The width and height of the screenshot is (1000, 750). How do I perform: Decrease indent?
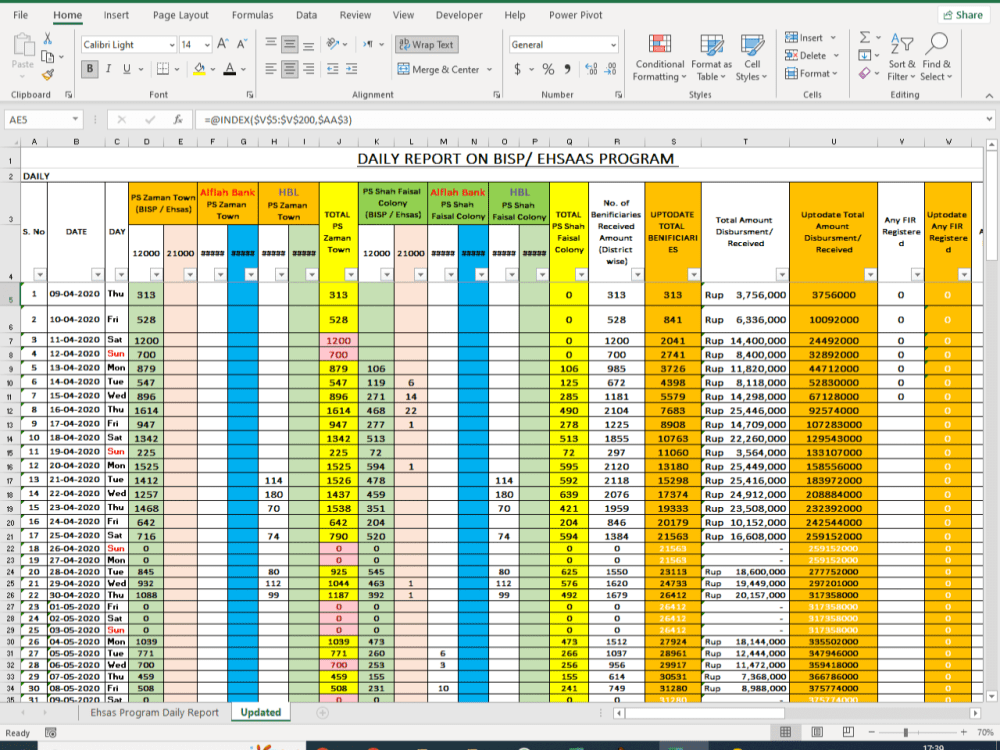click(332, 69)
